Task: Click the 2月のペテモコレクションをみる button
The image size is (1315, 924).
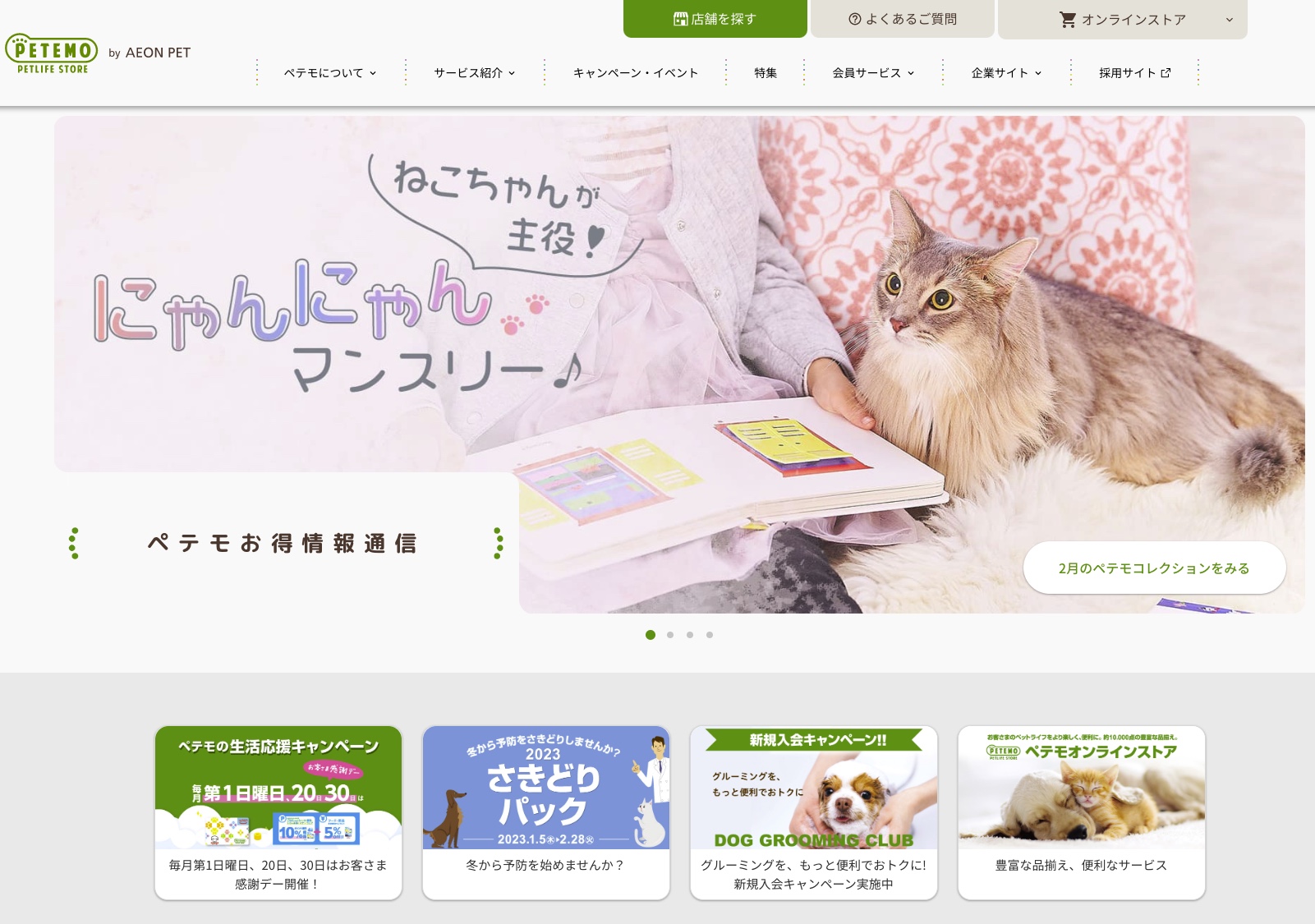Action: [1154, 568]
